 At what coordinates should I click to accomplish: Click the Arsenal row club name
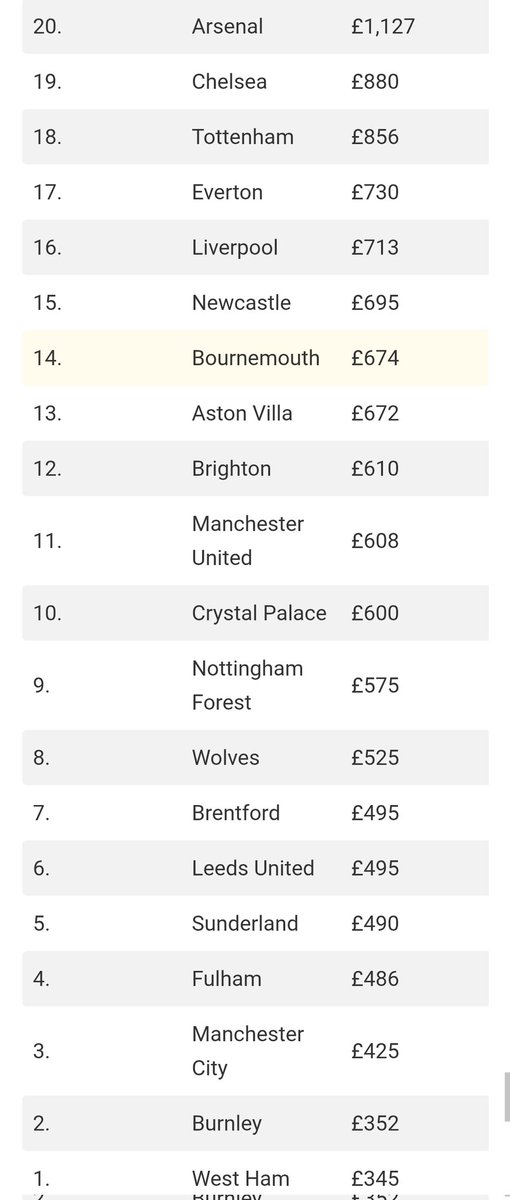pos(227,27)
